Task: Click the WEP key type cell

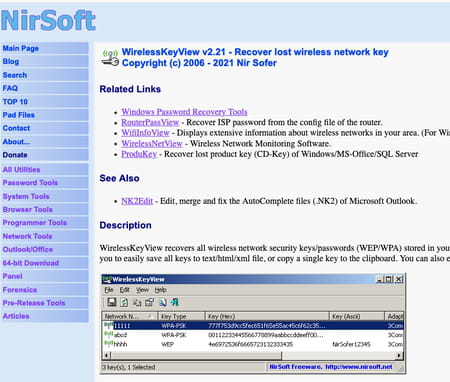Action: 167,344
